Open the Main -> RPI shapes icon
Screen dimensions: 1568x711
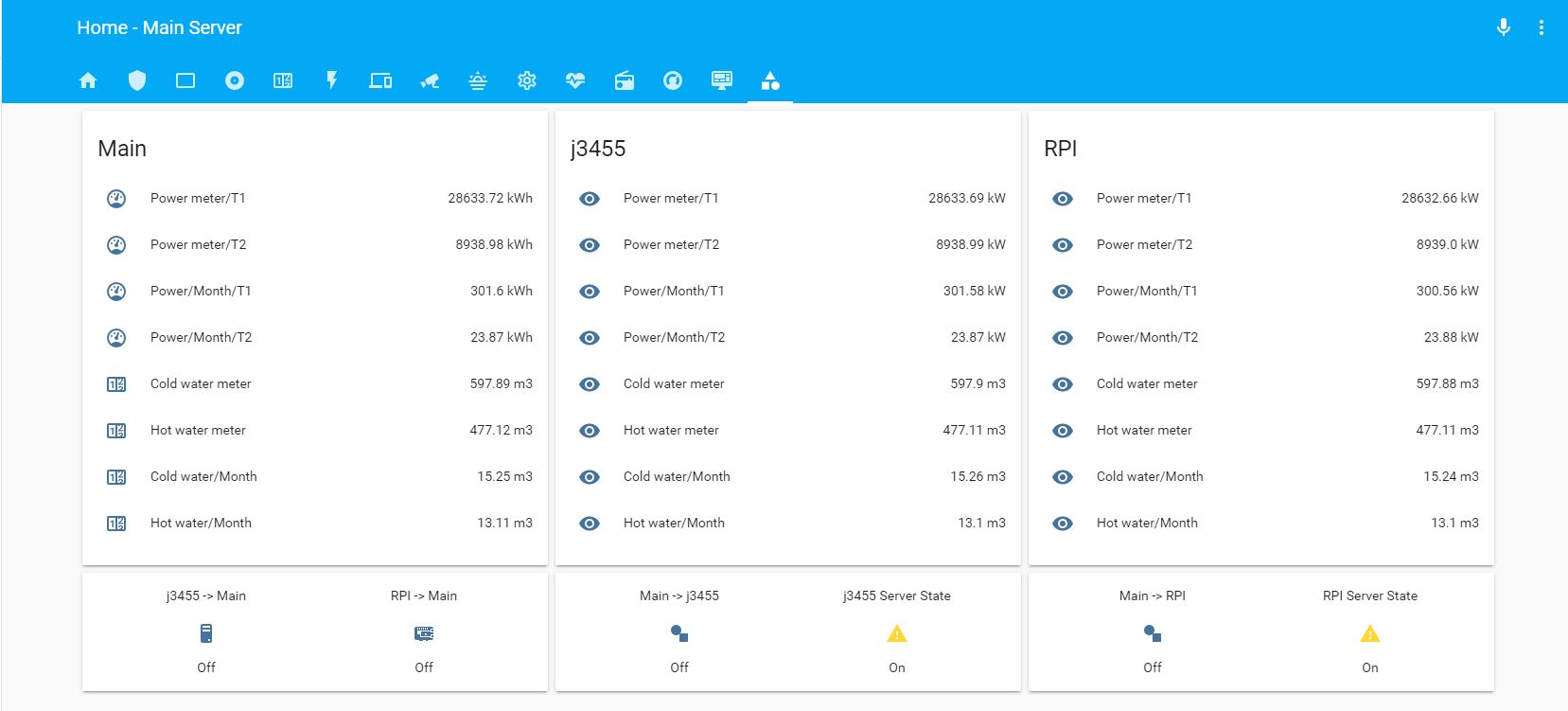[1153, 633]
